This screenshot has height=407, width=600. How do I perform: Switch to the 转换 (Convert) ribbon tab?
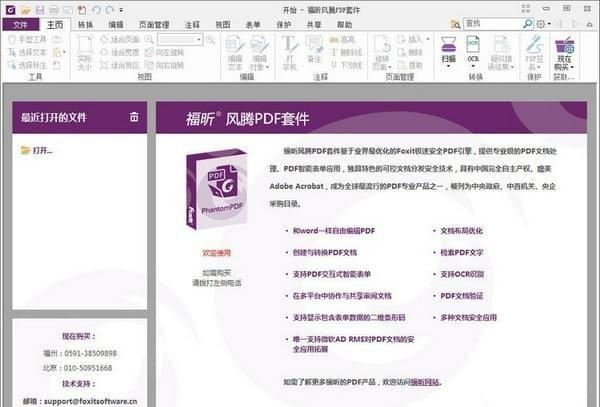85,24
